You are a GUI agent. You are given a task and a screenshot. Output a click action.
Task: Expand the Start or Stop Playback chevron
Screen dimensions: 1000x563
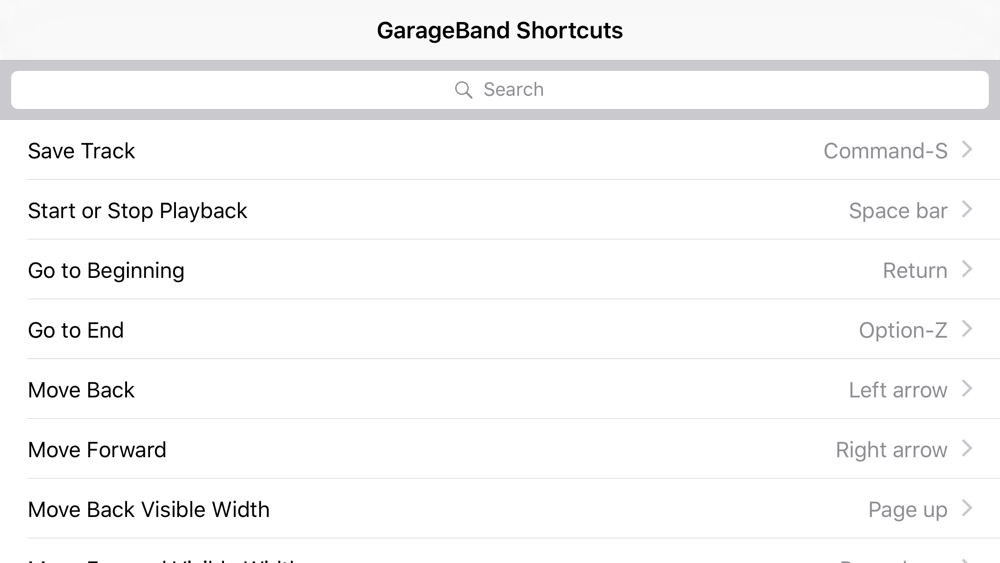tap(967, 210)
